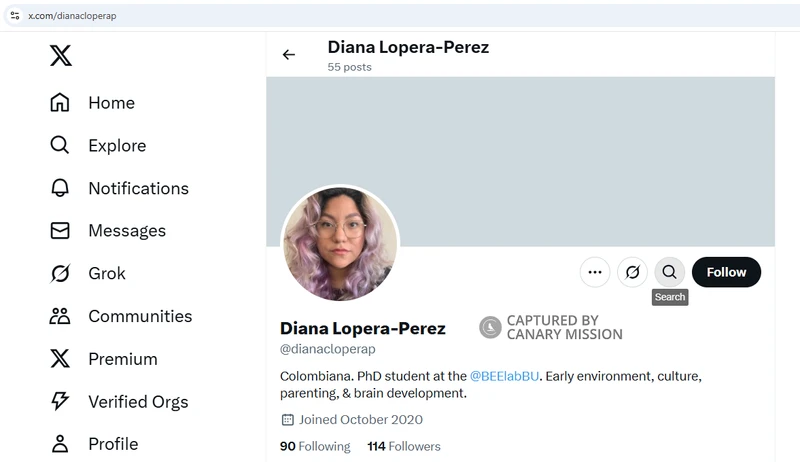Follow Diana Lopera-Perez
Viewport: 800px width, 462px height.
pyautogui.click(x=726, y=272)
